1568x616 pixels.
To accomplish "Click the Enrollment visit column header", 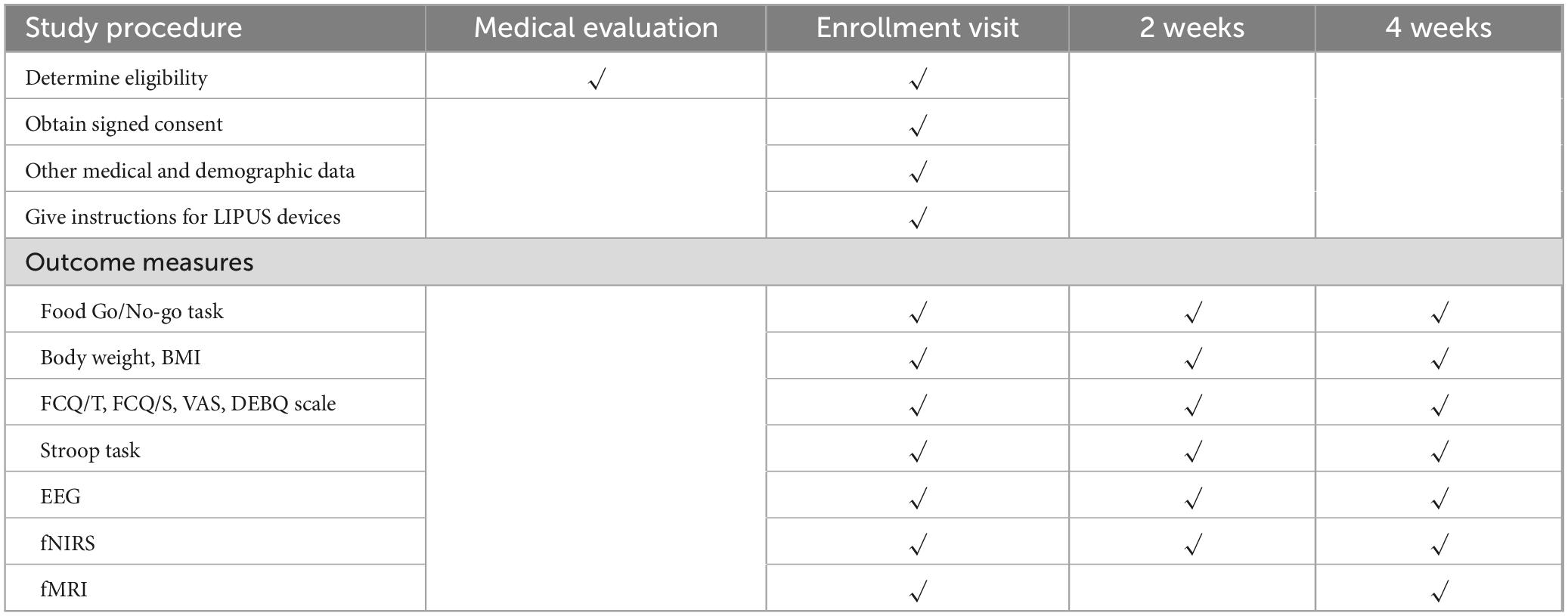I will click(917, 28).
